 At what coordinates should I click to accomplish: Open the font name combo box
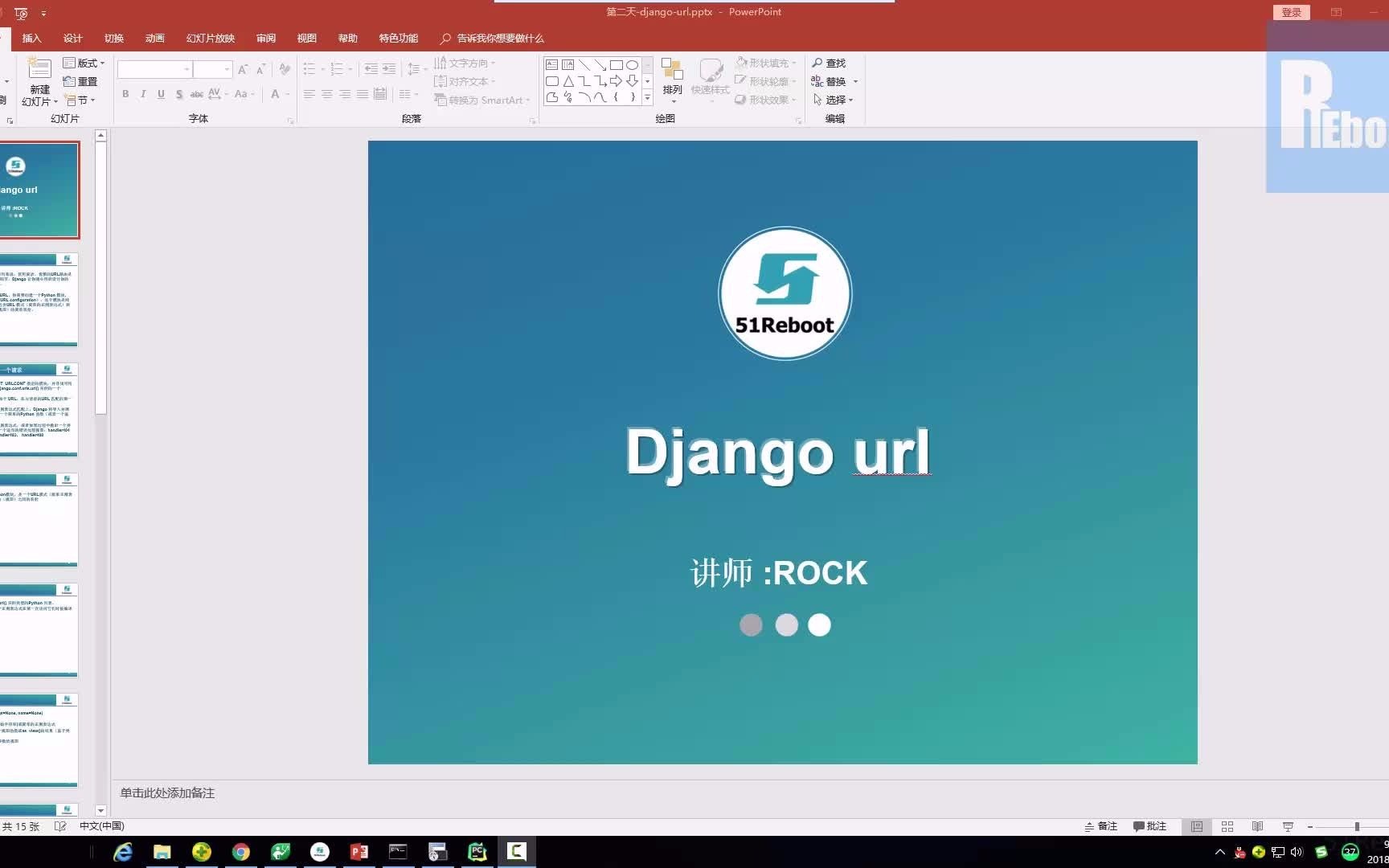[154, 69]
